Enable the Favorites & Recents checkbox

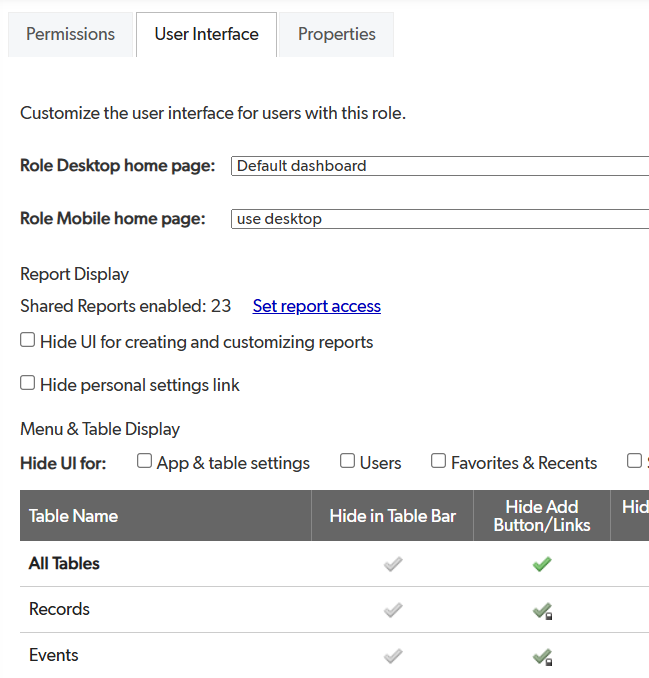tap(439, 462)
